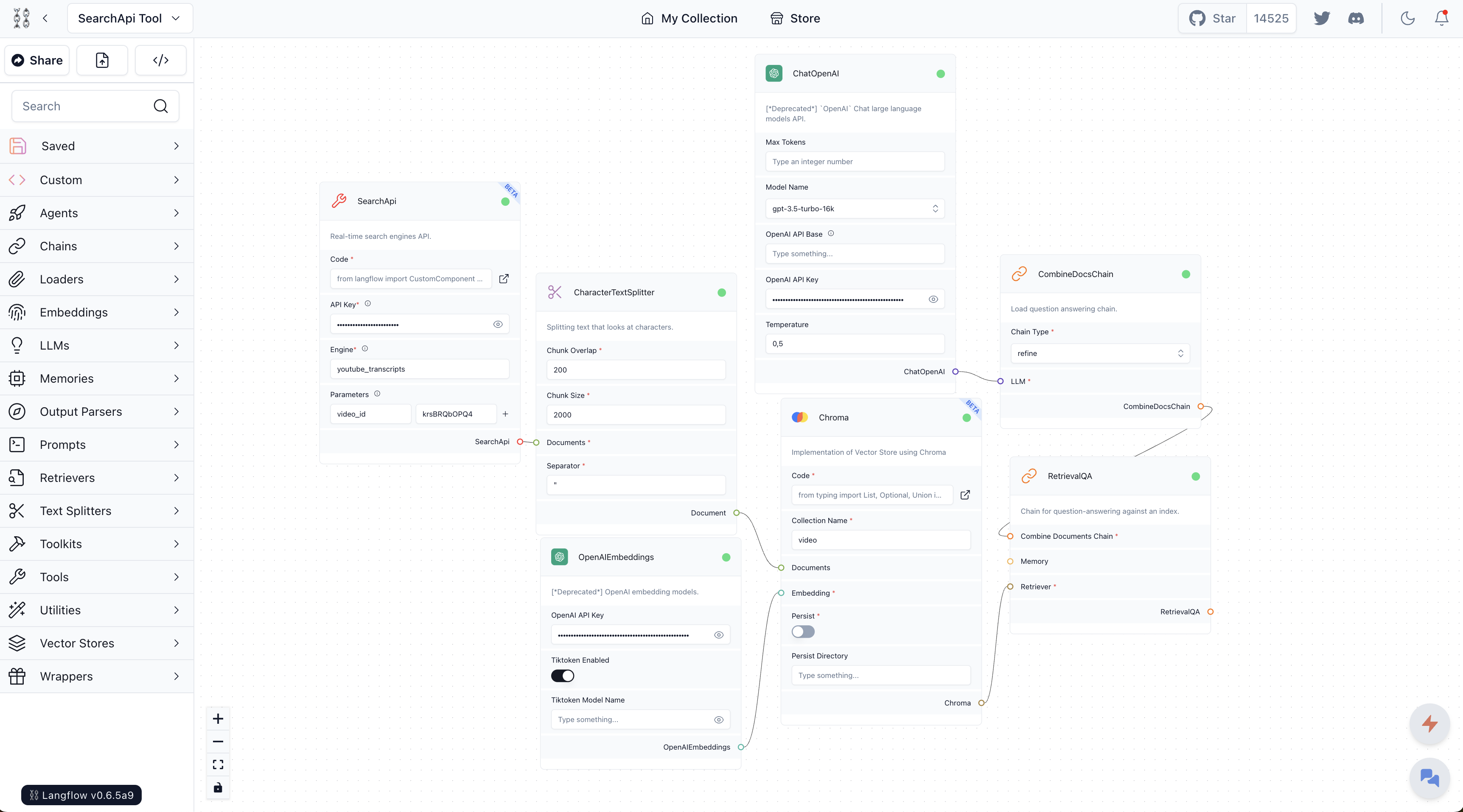This screenshot has width=1463, height=812.
Task: Star the project on GitHub
Action: (1213, 18)
